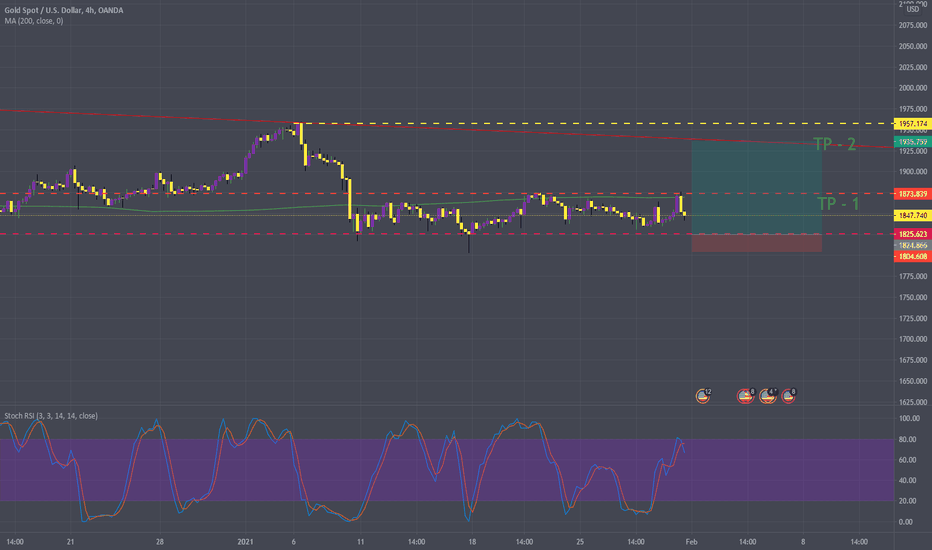This screenshot has width=932, height=550.
Task: Click the crimson 1825.623 price label
Action: (912, 234)
